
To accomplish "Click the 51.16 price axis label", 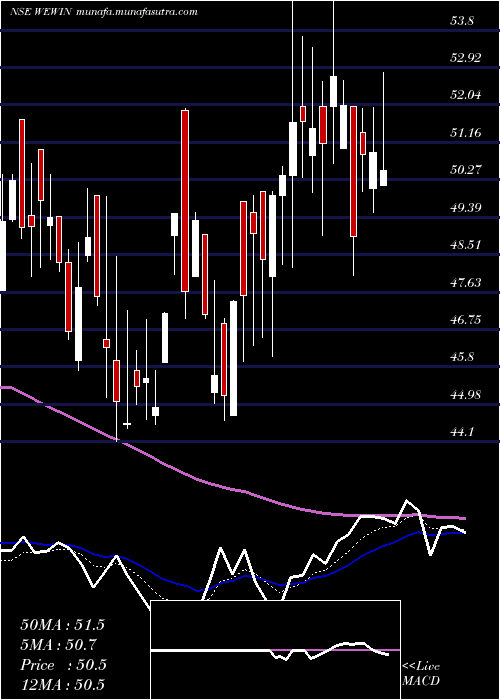I will click(x=466, y=133).
